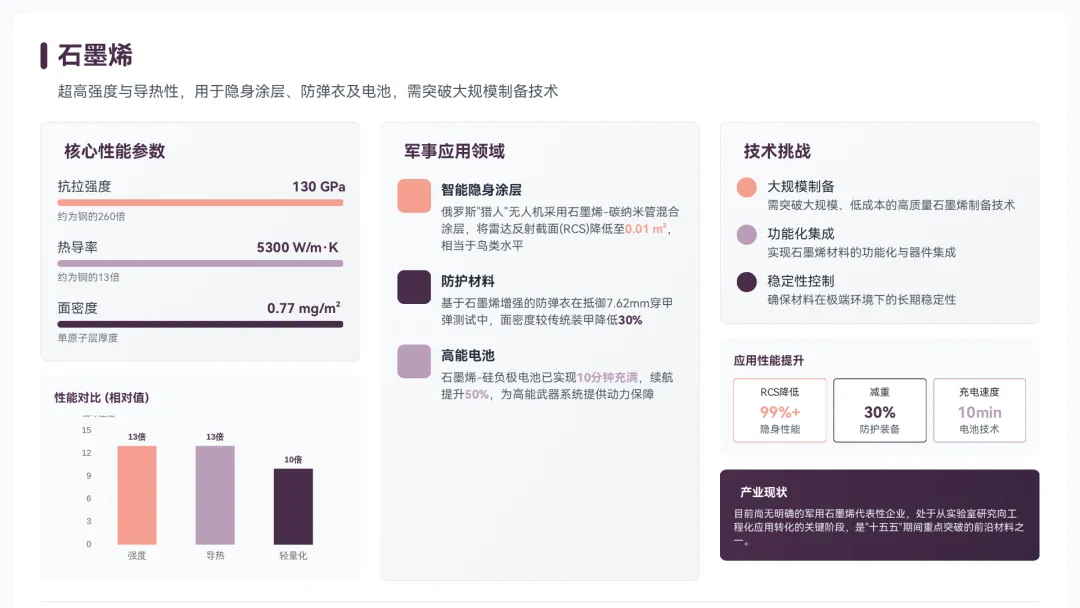Click the 军事应用领域 heading
The width and height of the screenshot is (1080, 608).
pos(455,151)
